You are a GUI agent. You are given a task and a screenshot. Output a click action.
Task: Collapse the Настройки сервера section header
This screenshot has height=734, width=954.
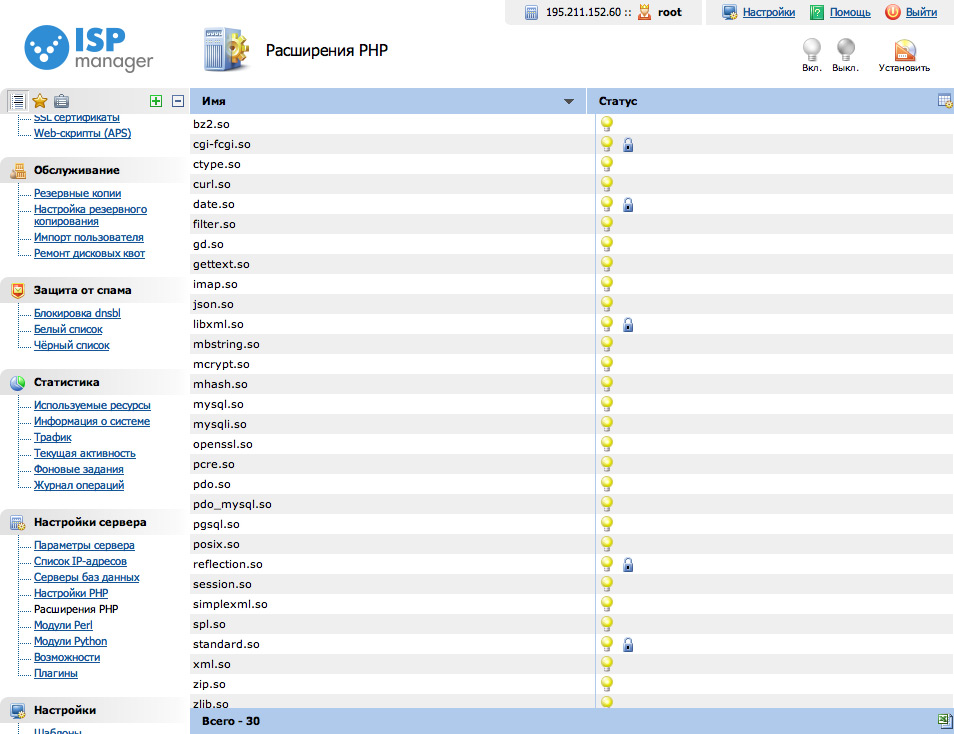90,522
